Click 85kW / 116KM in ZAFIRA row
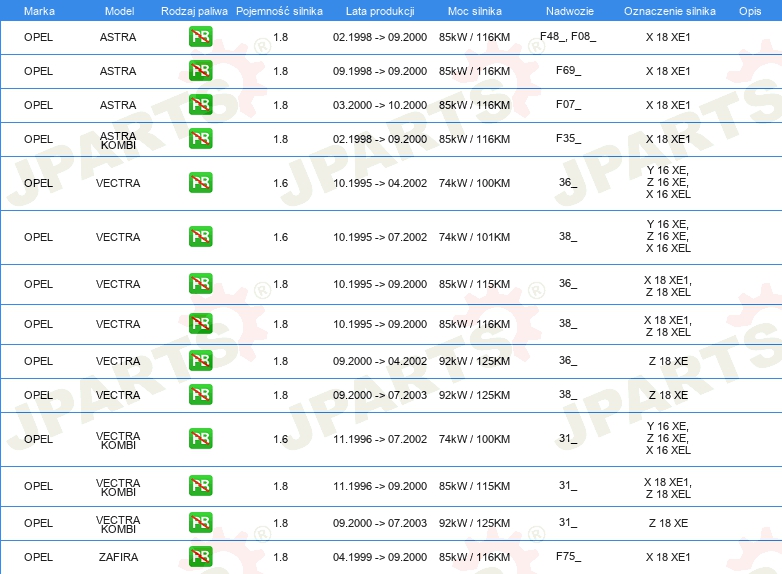Image resolution: width=782 pixels, height=574 pixels. click(474, 557)
